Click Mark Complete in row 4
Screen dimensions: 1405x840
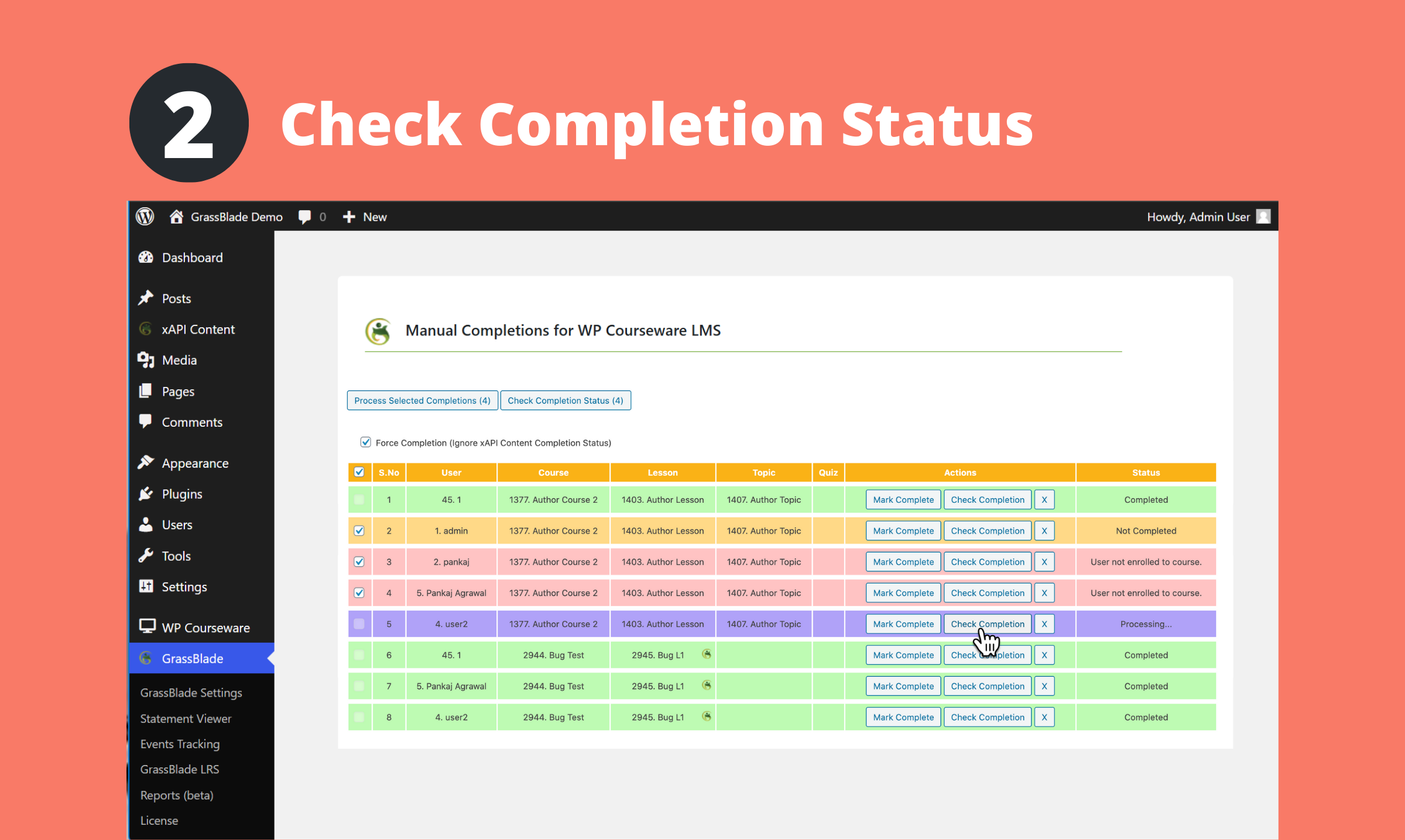coord(903,592)
